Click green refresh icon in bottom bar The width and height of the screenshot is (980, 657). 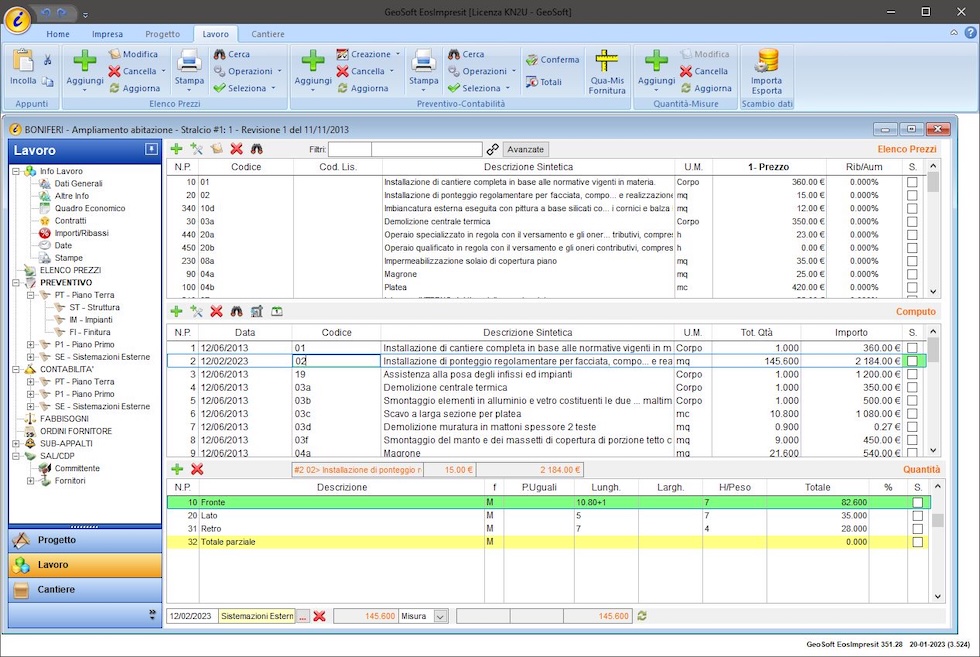pos(642,616)
